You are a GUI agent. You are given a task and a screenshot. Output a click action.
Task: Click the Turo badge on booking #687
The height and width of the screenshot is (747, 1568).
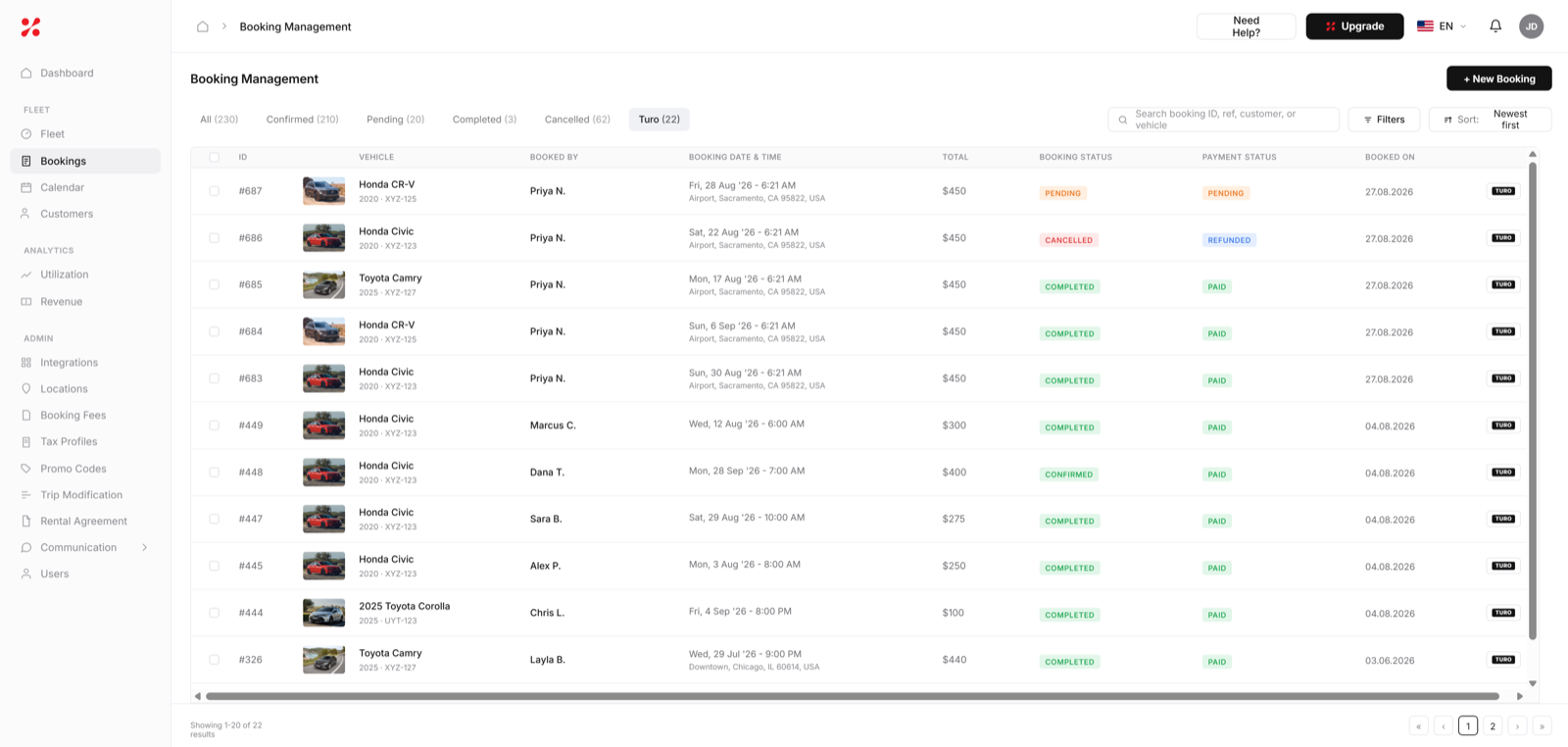[x=1503, y=191]
